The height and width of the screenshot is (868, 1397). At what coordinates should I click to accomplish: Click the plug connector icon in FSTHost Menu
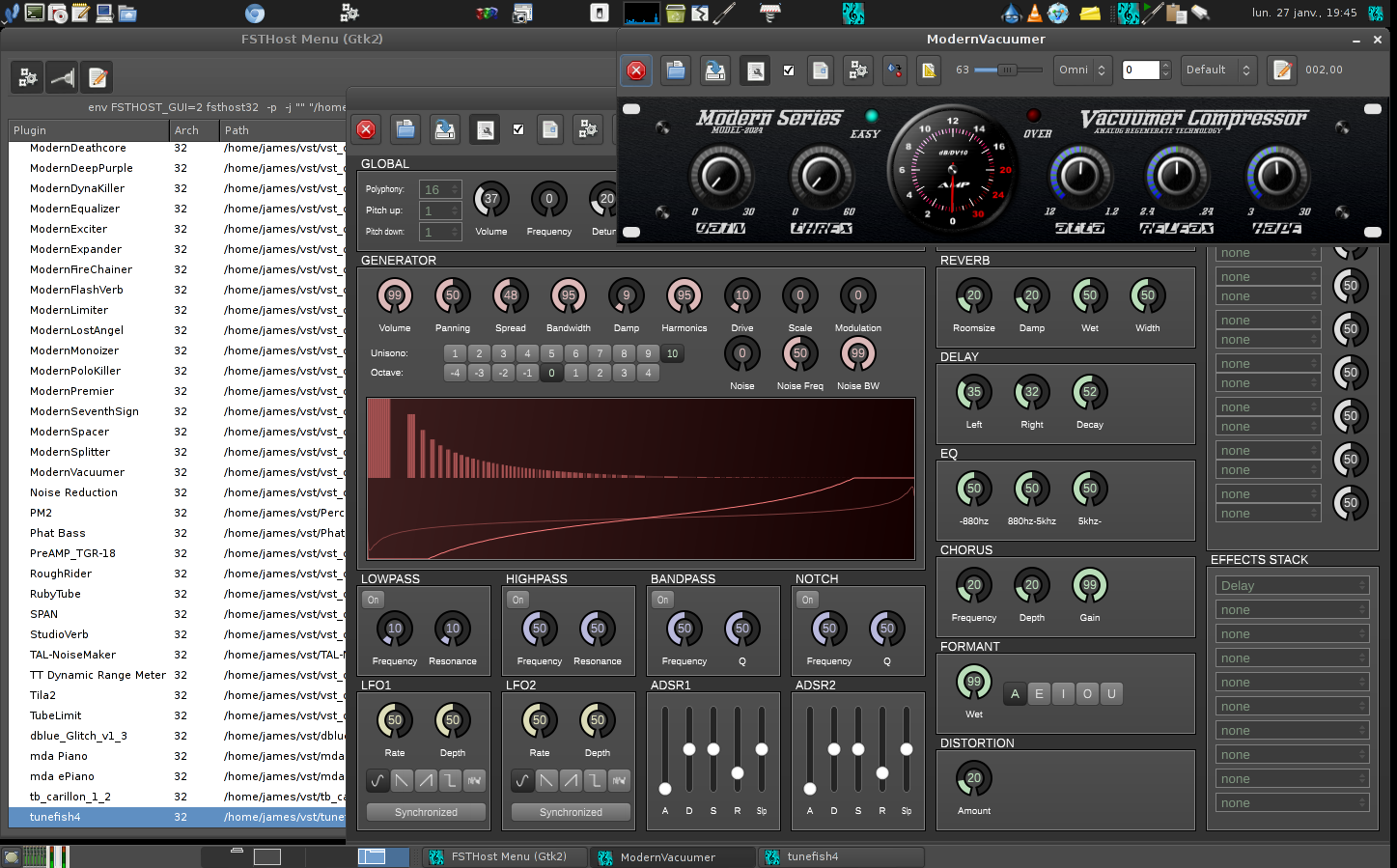(63, 78)
